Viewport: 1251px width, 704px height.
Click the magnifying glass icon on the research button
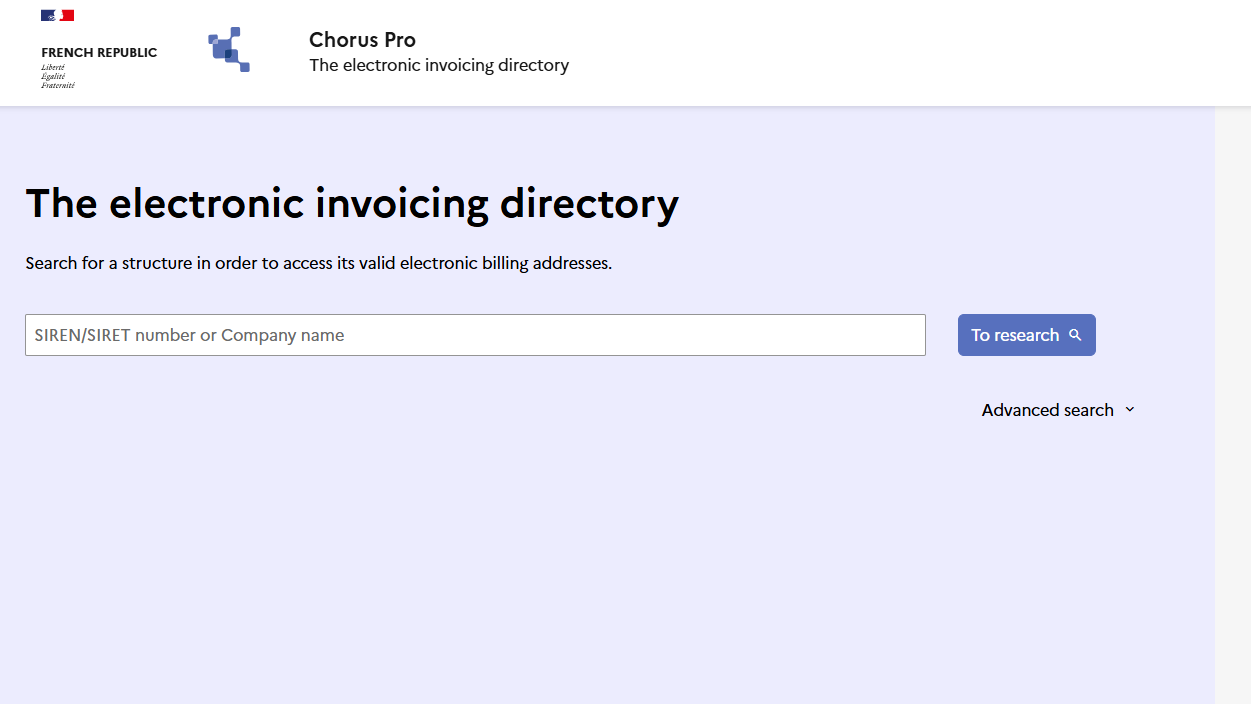1076,335
